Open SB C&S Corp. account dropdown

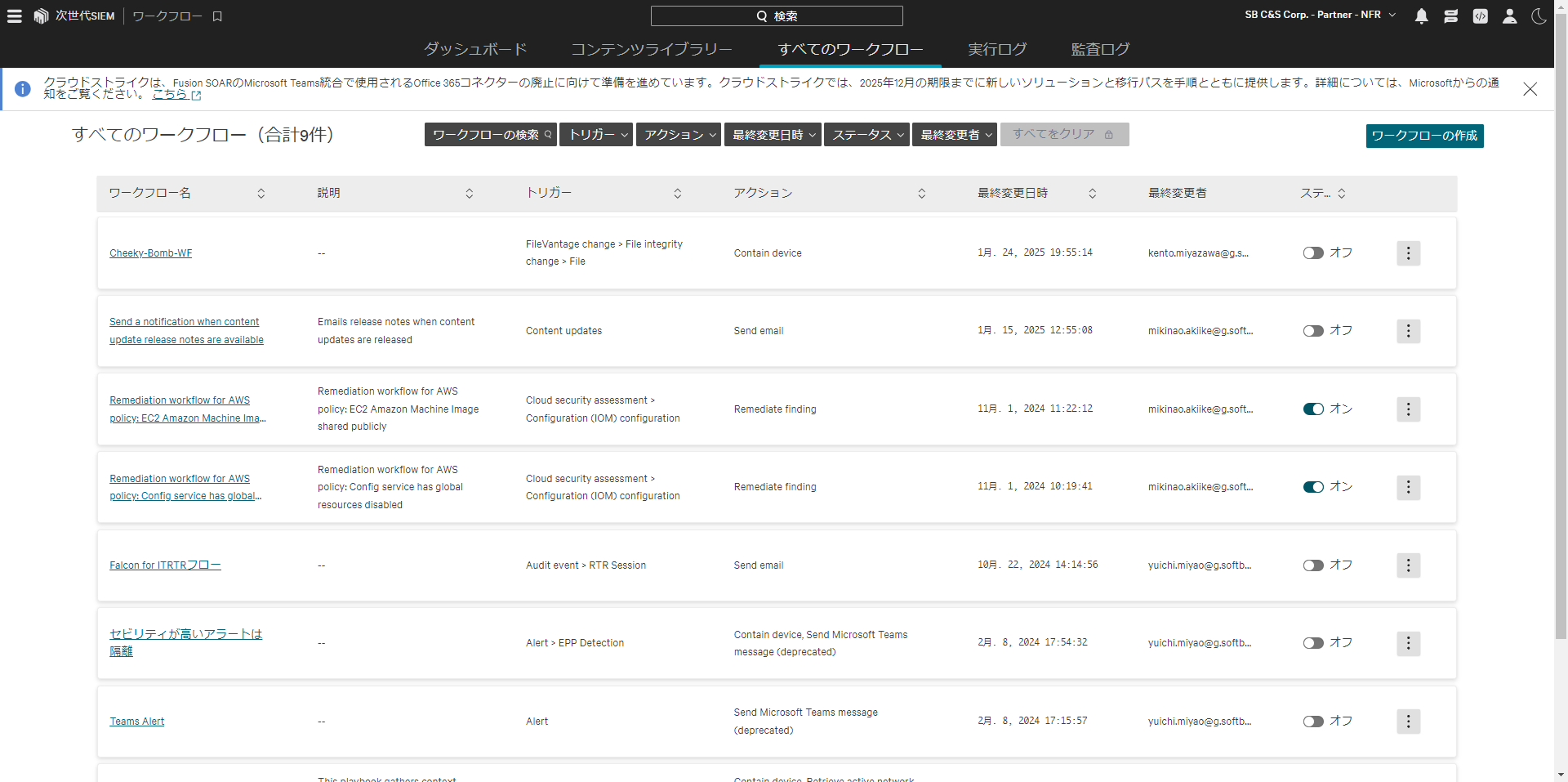(x=1320, y=15)
